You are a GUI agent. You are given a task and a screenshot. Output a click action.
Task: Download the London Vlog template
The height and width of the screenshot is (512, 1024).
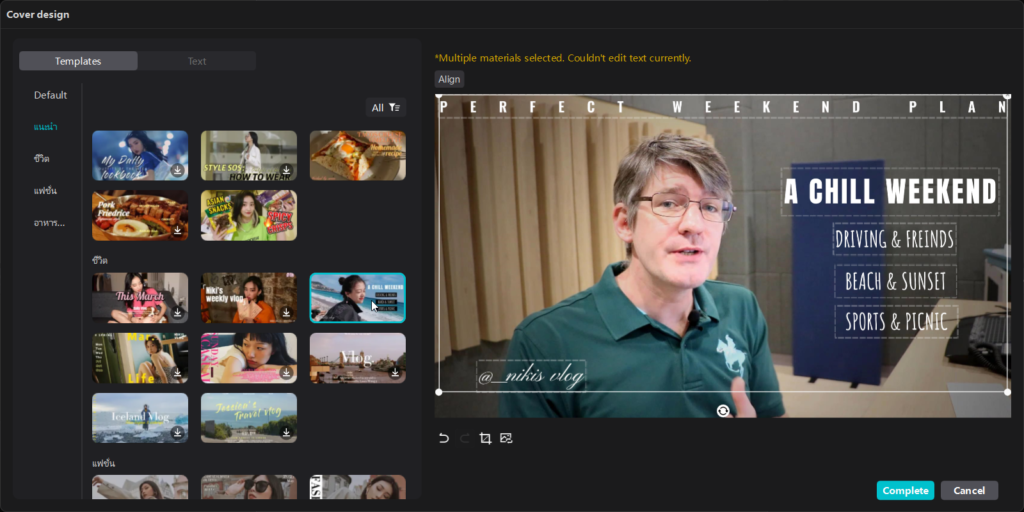coord(395,372)
